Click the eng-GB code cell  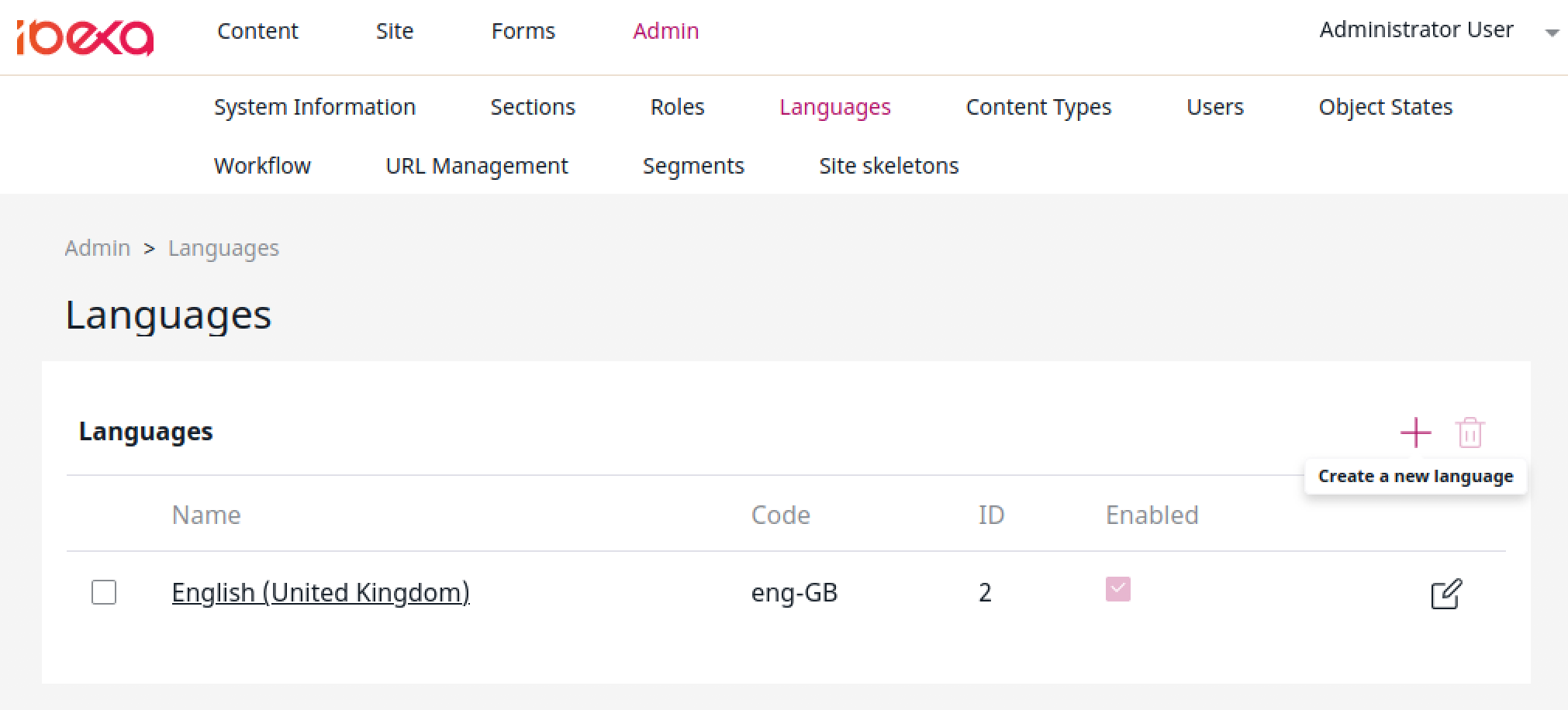[x=795, y=593]
